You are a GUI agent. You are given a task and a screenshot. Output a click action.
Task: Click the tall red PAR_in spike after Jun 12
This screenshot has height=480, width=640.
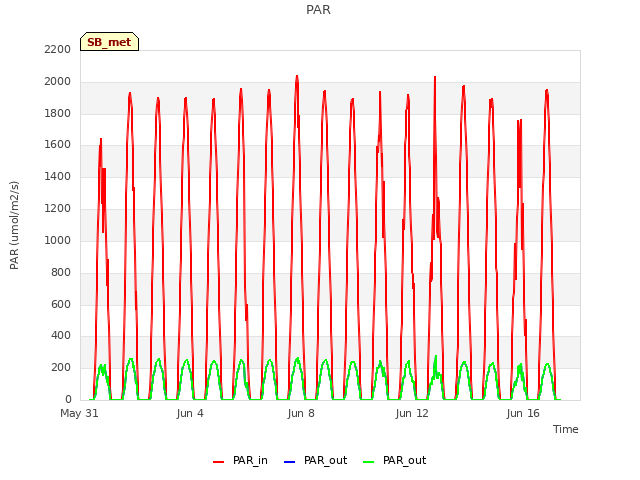click(435, 78)
